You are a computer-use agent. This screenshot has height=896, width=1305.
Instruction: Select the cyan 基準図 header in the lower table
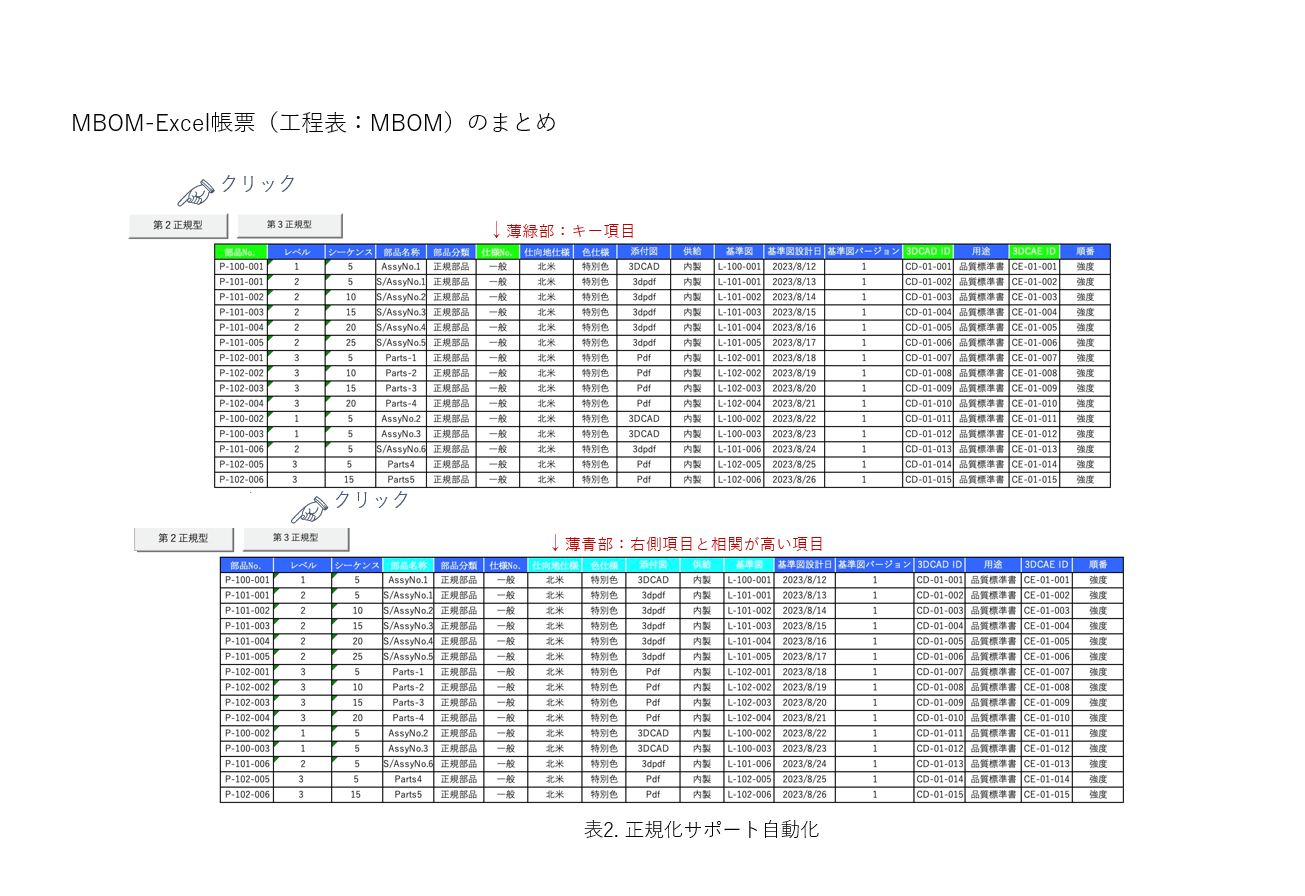749,565
